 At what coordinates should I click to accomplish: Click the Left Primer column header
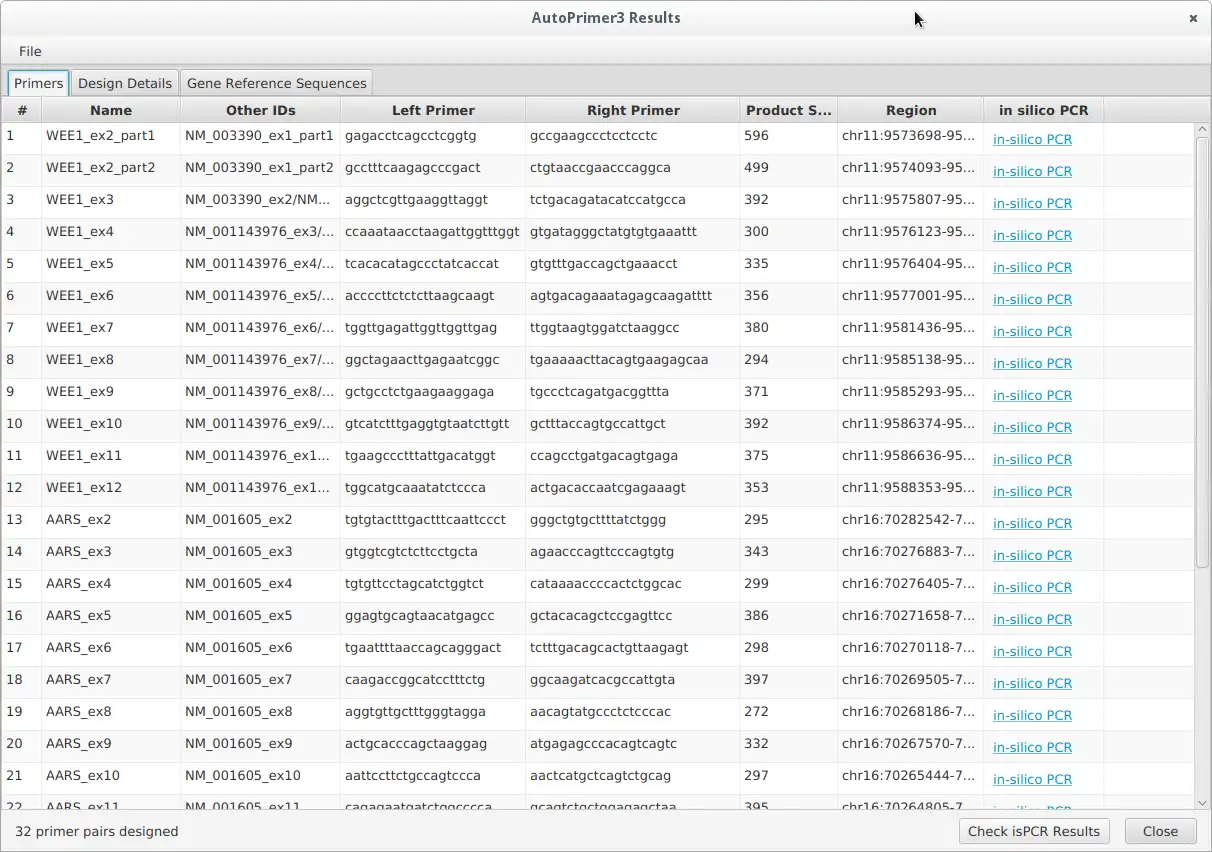(x=432, y=110)
